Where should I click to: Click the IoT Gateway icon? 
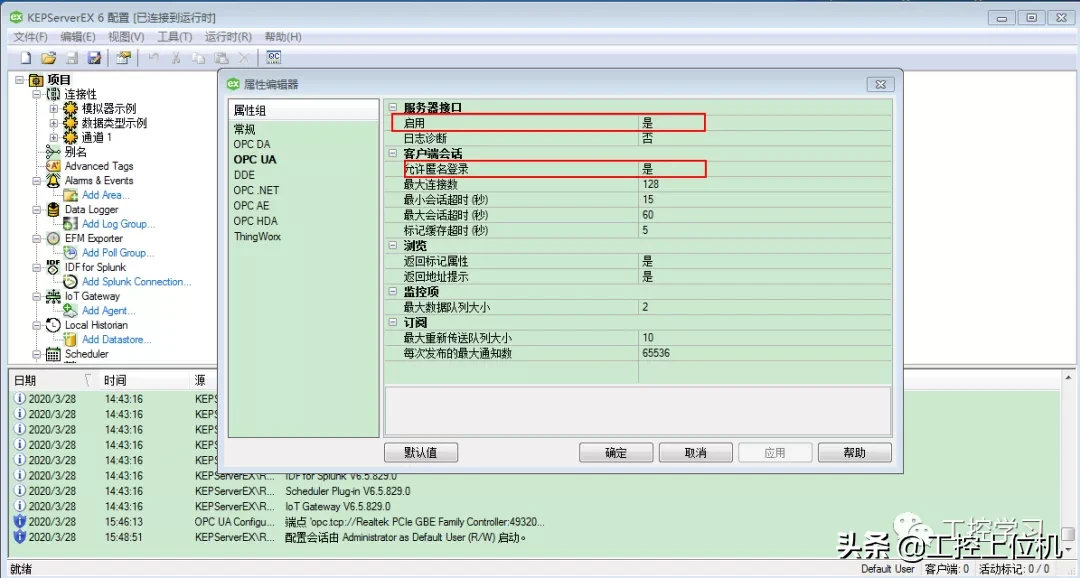(x=53, y=296)
